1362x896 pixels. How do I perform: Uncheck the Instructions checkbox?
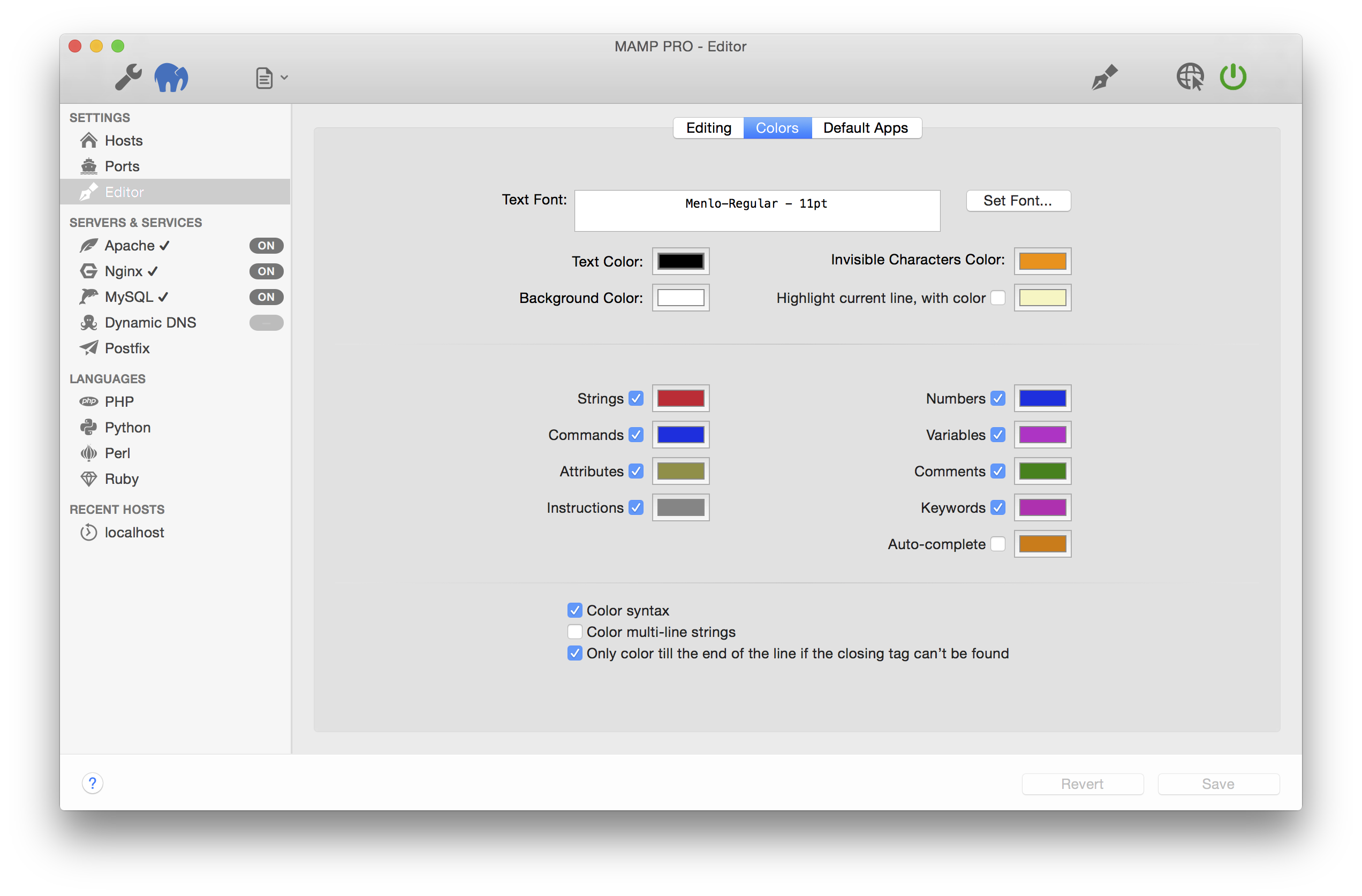point(636,507)
